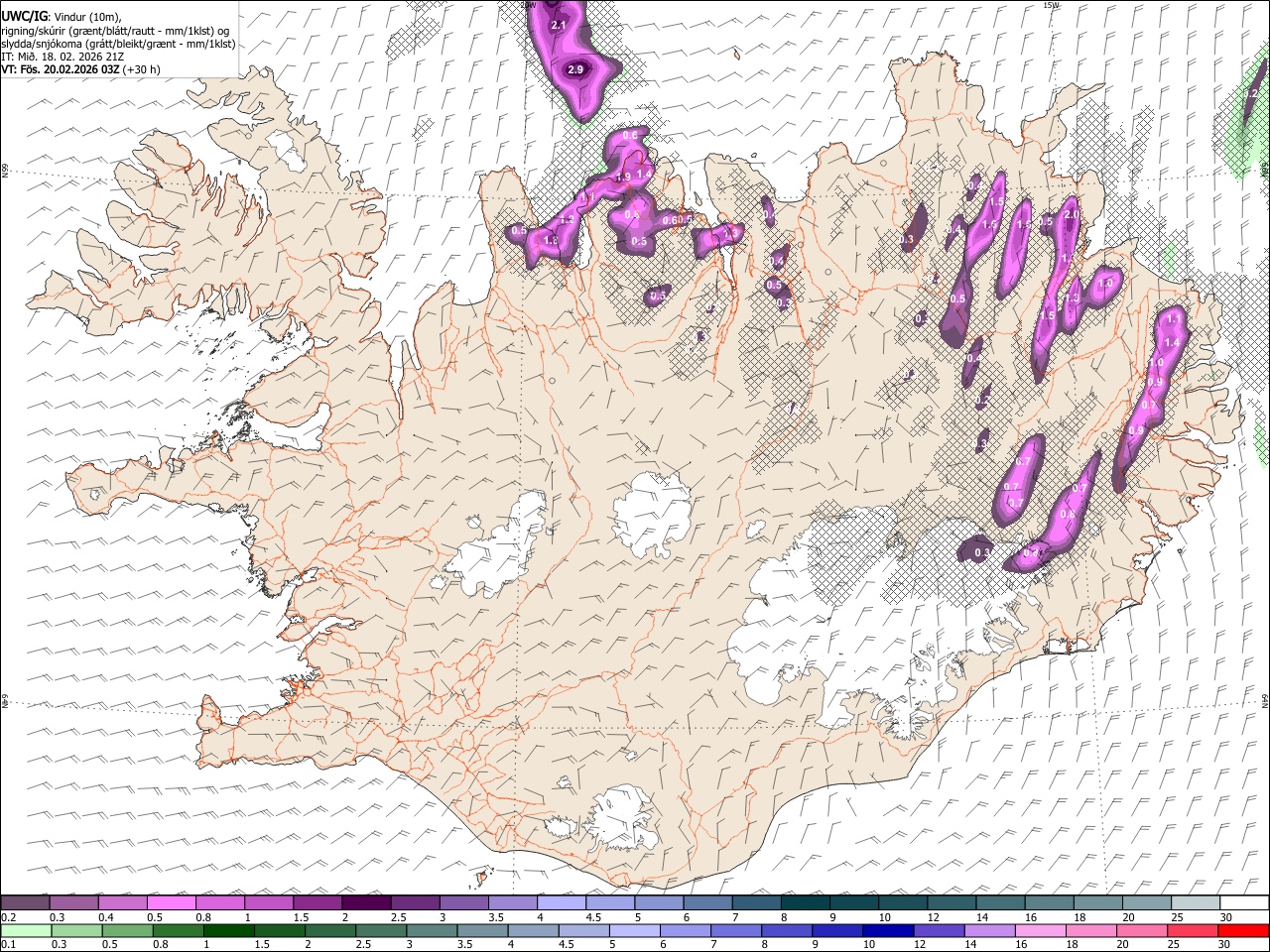Click the 'IT: Mið. 18. 02. 2026 21Z' line
Viewport: 1270px width, 952px height.
pyautogui.click(x=63, y=57)
